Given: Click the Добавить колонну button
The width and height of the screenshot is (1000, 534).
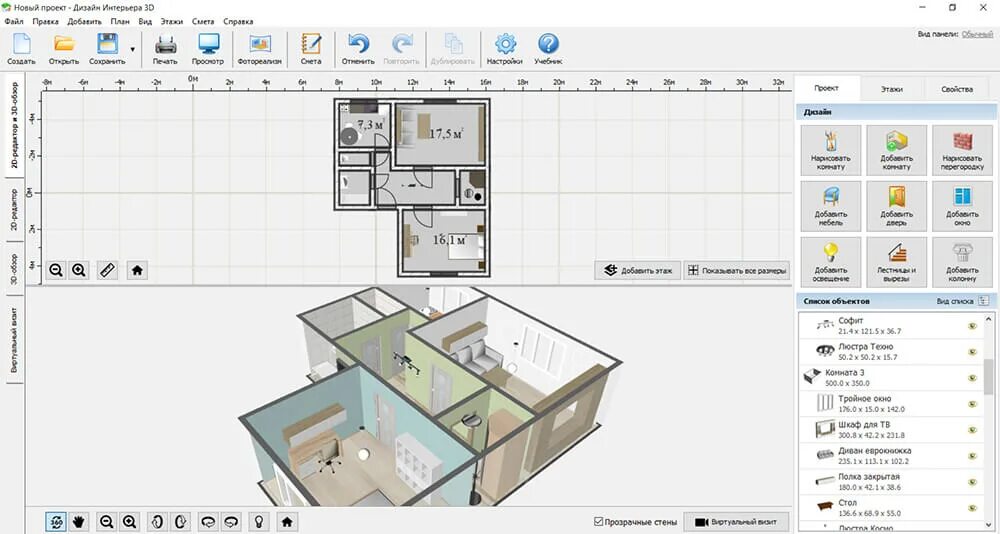Looking at the screenshot, I should click(x=962, y=262).
